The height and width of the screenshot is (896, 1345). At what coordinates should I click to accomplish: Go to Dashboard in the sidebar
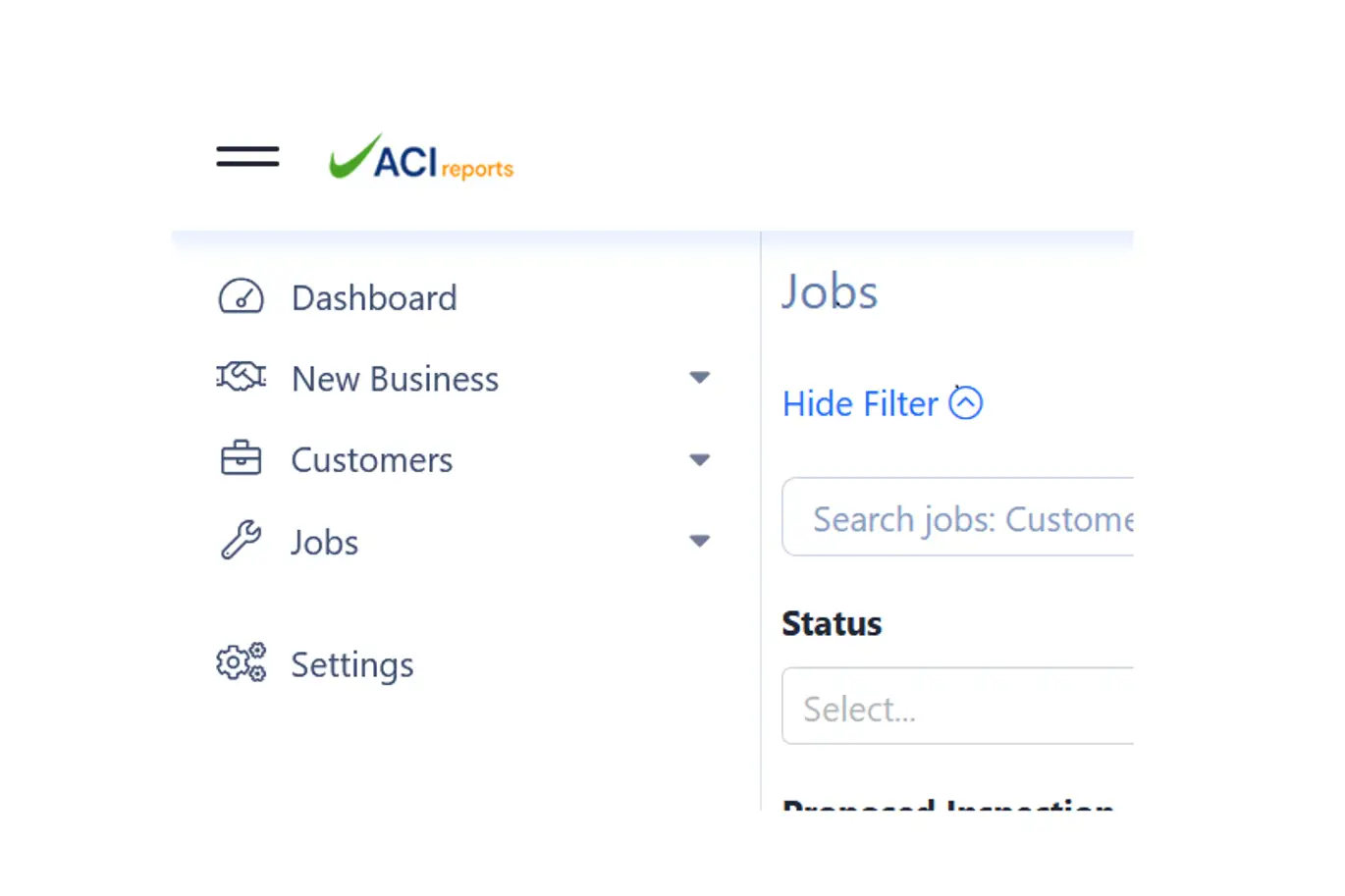[x=374, y=298]
